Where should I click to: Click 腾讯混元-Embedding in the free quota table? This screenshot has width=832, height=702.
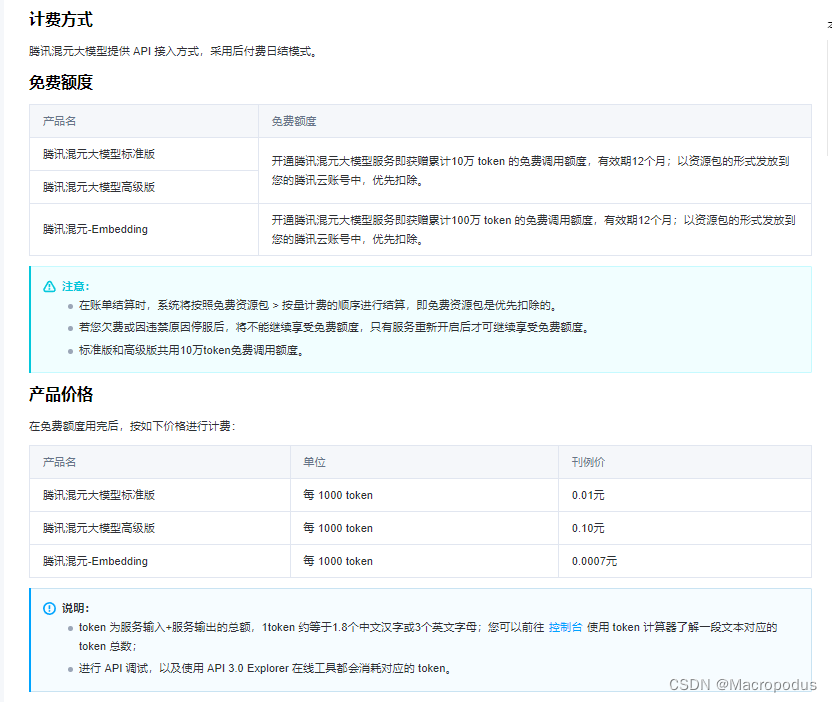point(96,229)
